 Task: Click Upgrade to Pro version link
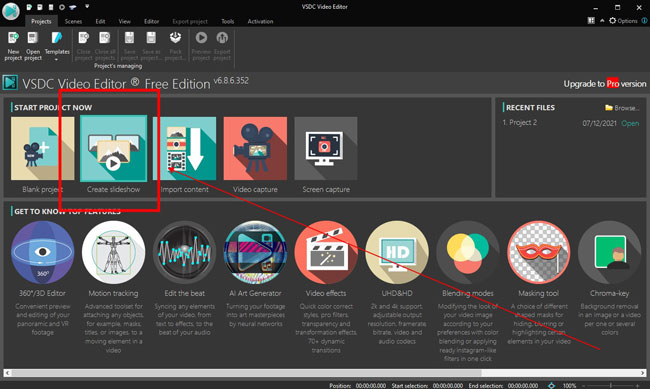point(604,84)
